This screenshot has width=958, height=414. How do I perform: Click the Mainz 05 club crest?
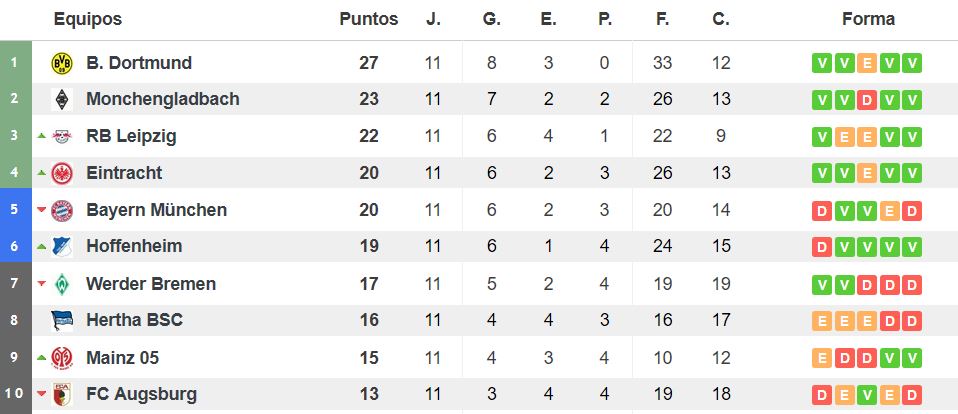(x=62, y=358)
